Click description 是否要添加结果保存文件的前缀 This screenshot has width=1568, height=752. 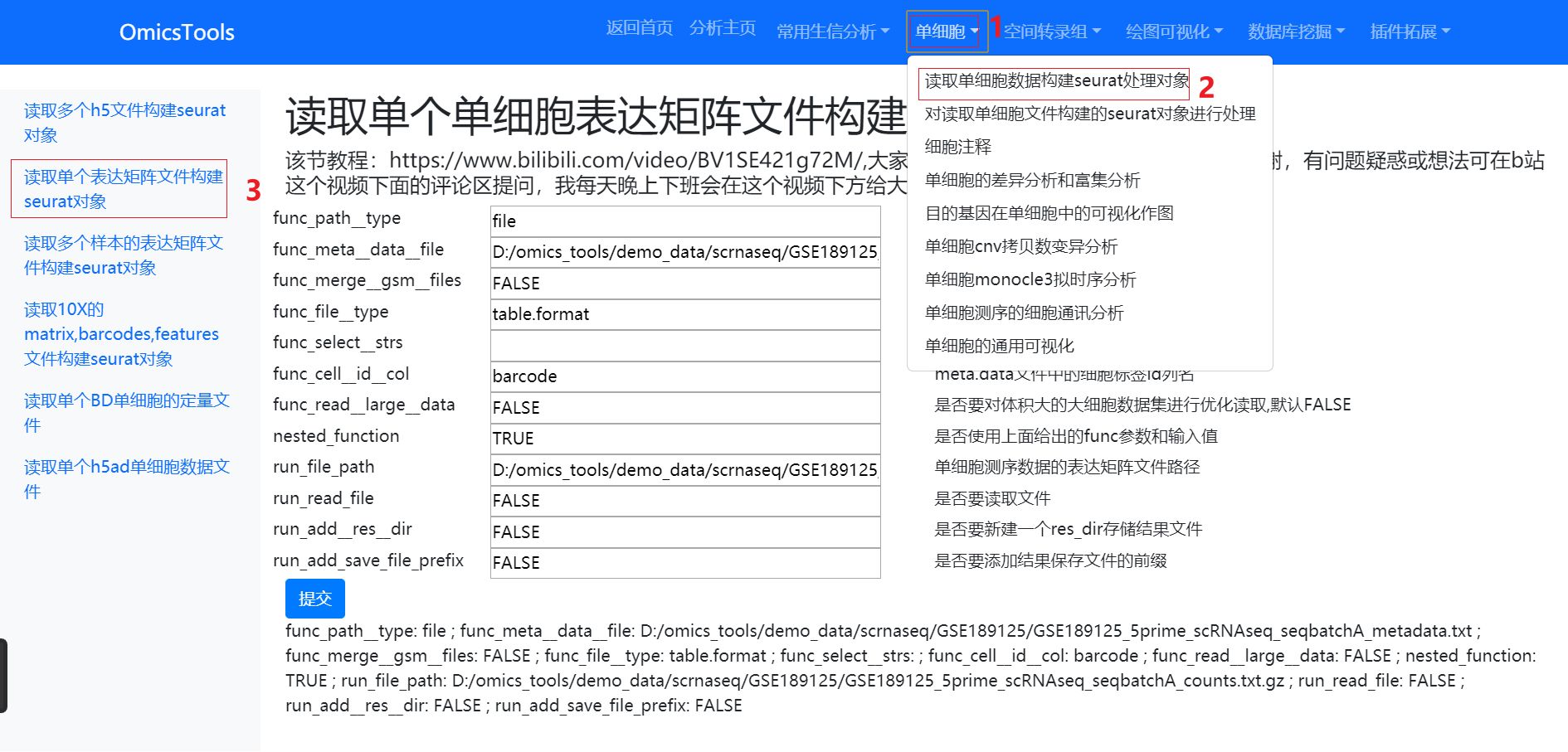tap(1050, 560)
